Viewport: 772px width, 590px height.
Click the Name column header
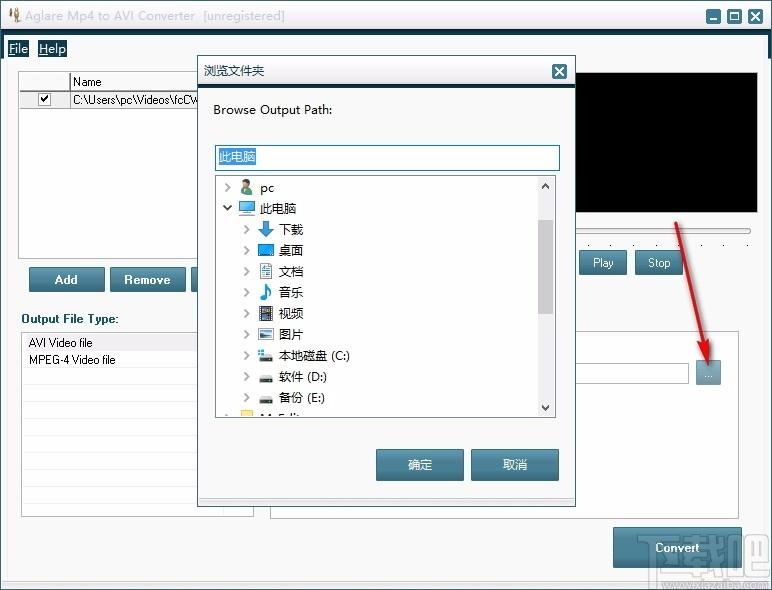[134, 82]
